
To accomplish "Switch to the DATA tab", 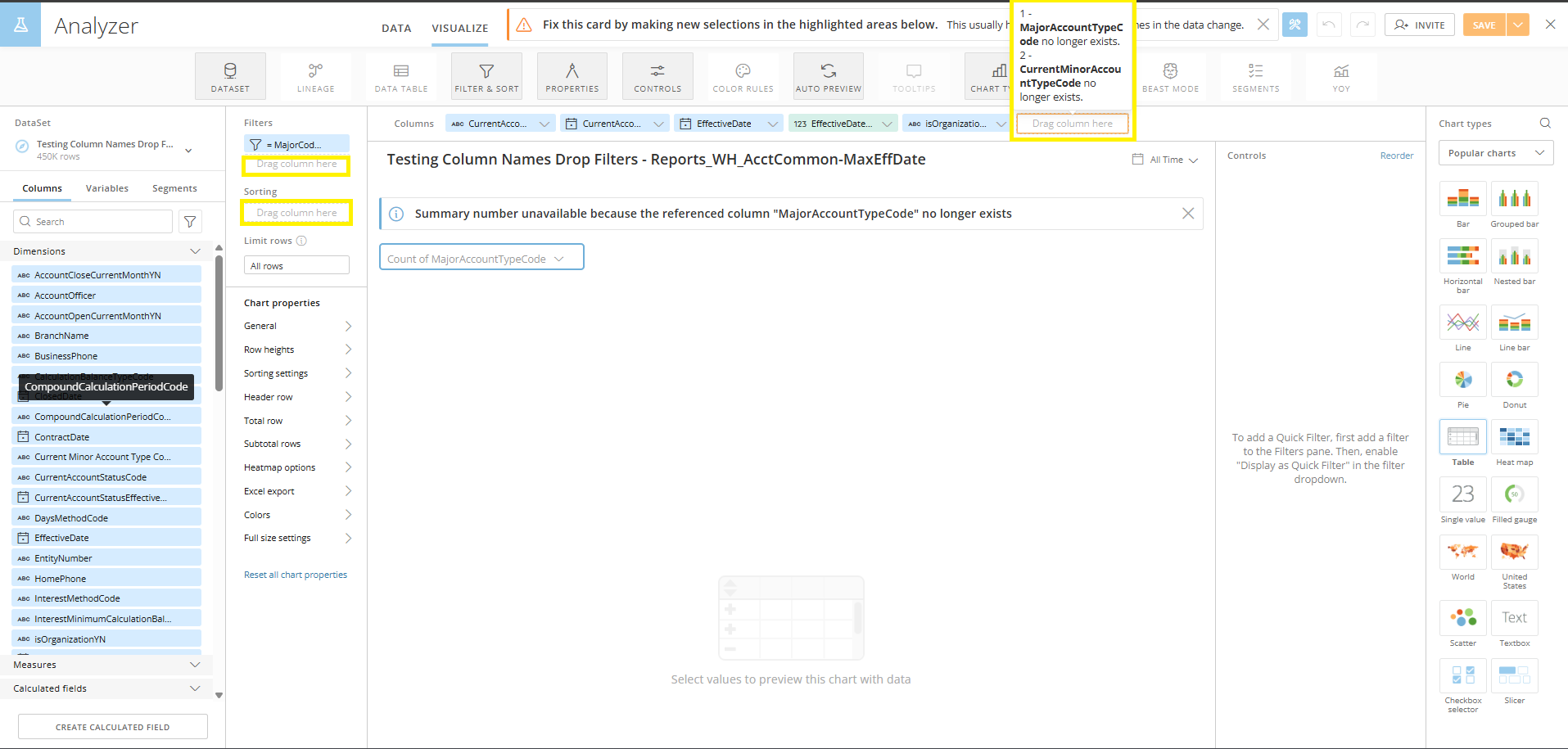I will pos(396,28).
